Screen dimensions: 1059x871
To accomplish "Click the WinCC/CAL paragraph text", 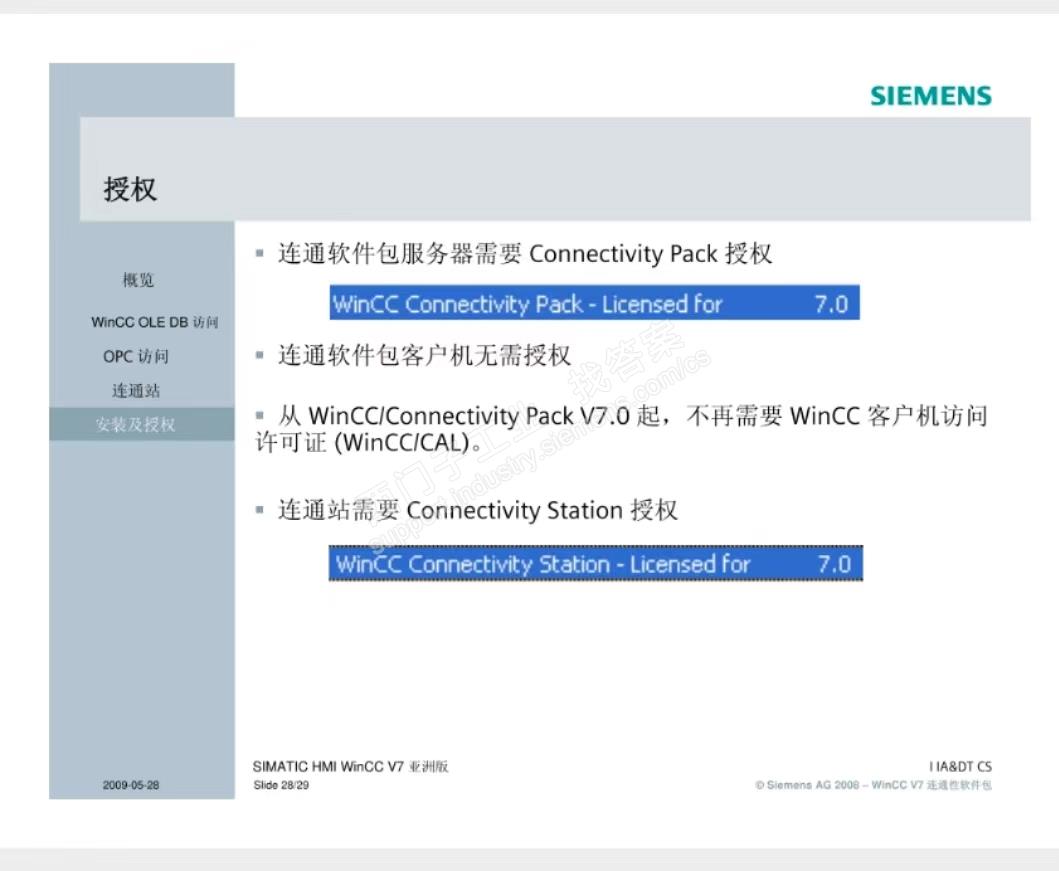I will [621, 429].
